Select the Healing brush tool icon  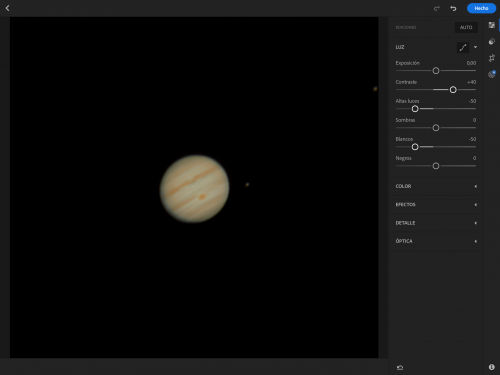tap(492, 41)
